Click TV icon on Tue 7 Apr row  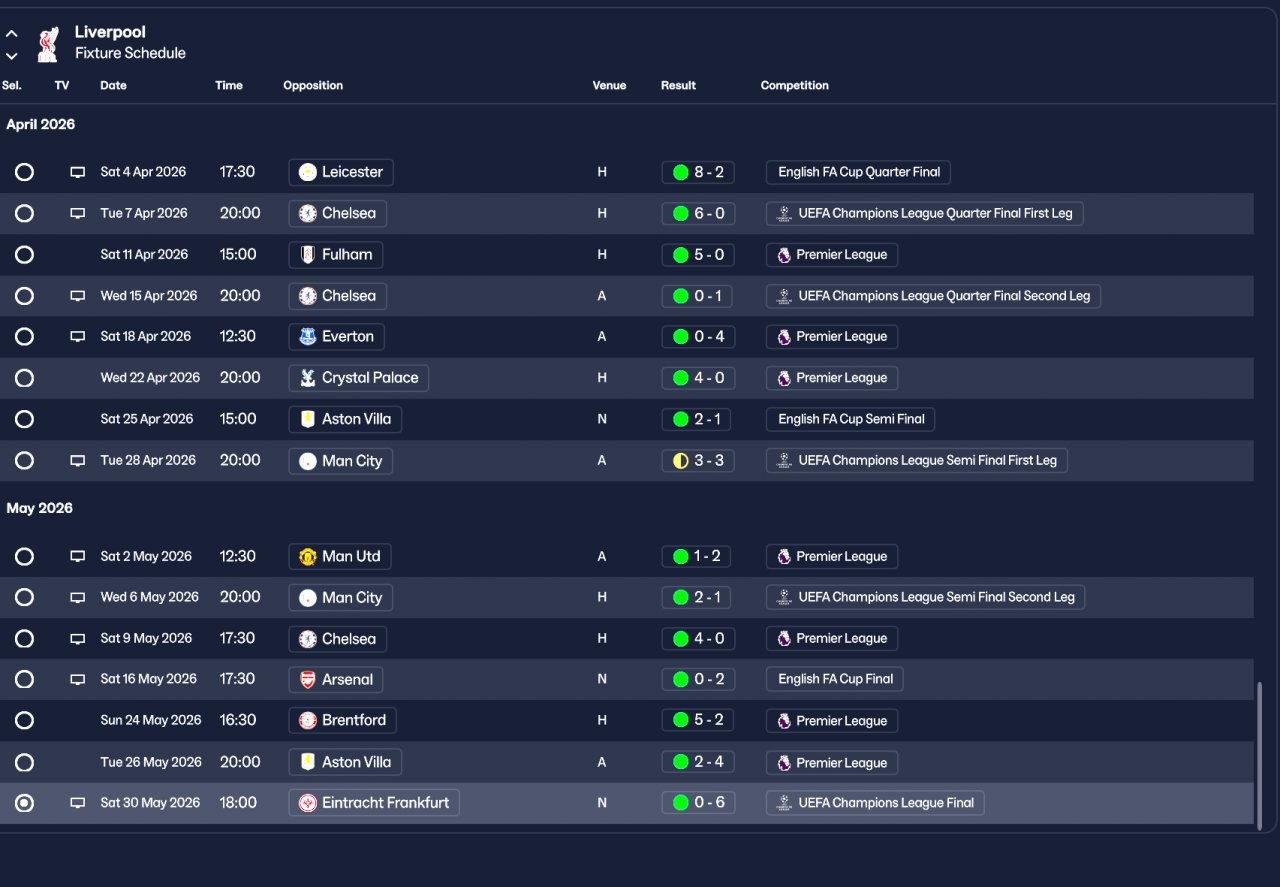77,213
